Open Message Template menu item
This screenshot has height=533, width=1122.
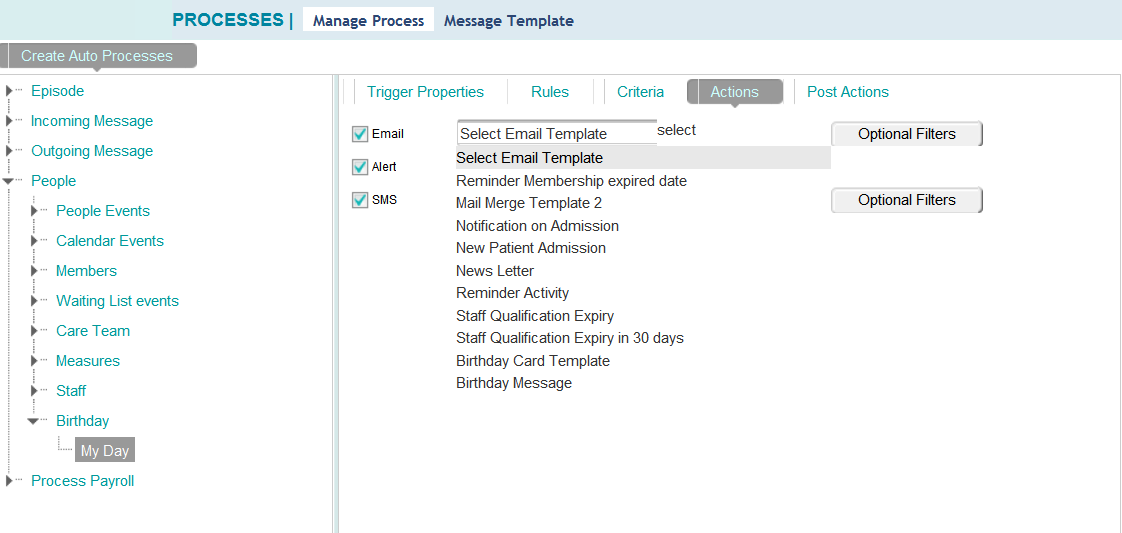(508, 20)
